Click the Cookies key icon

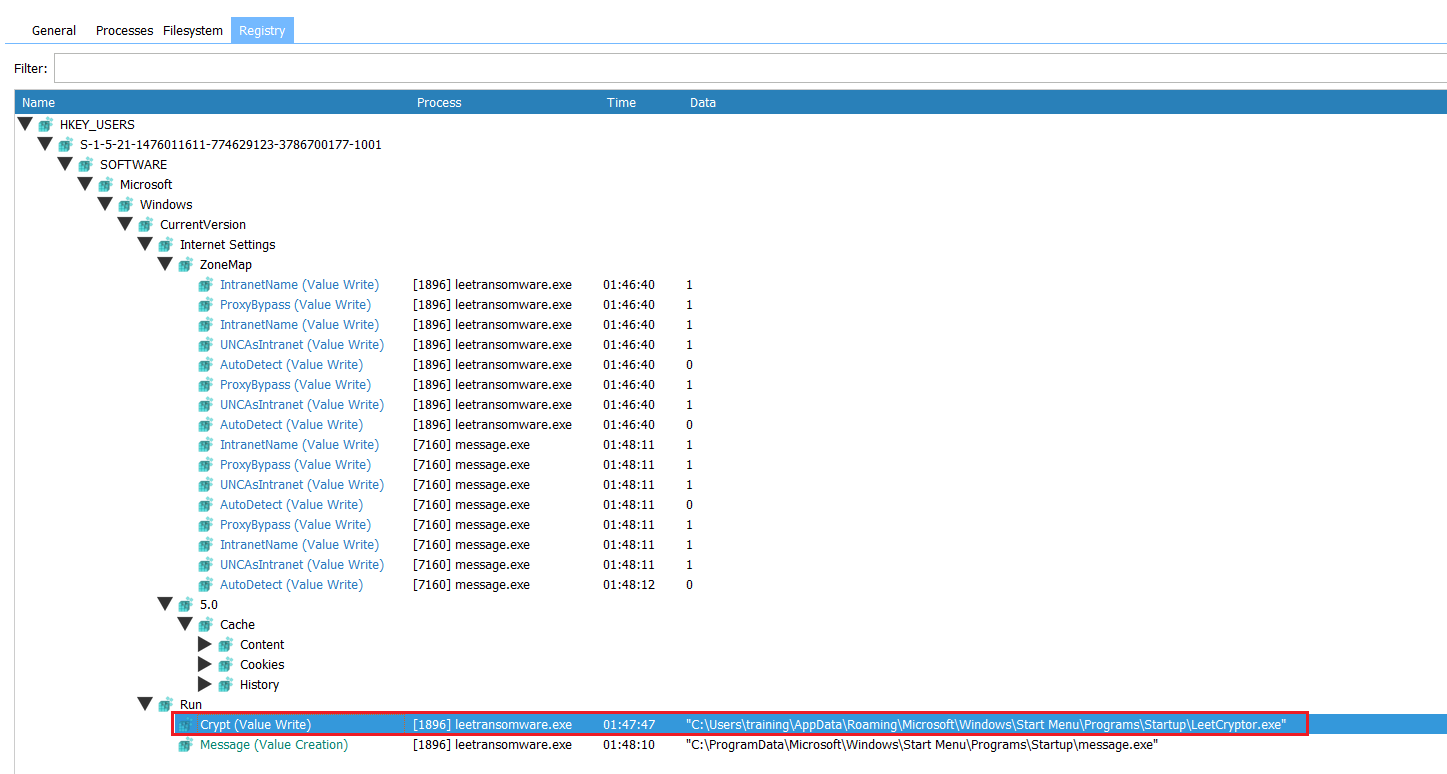click(225, 664)
